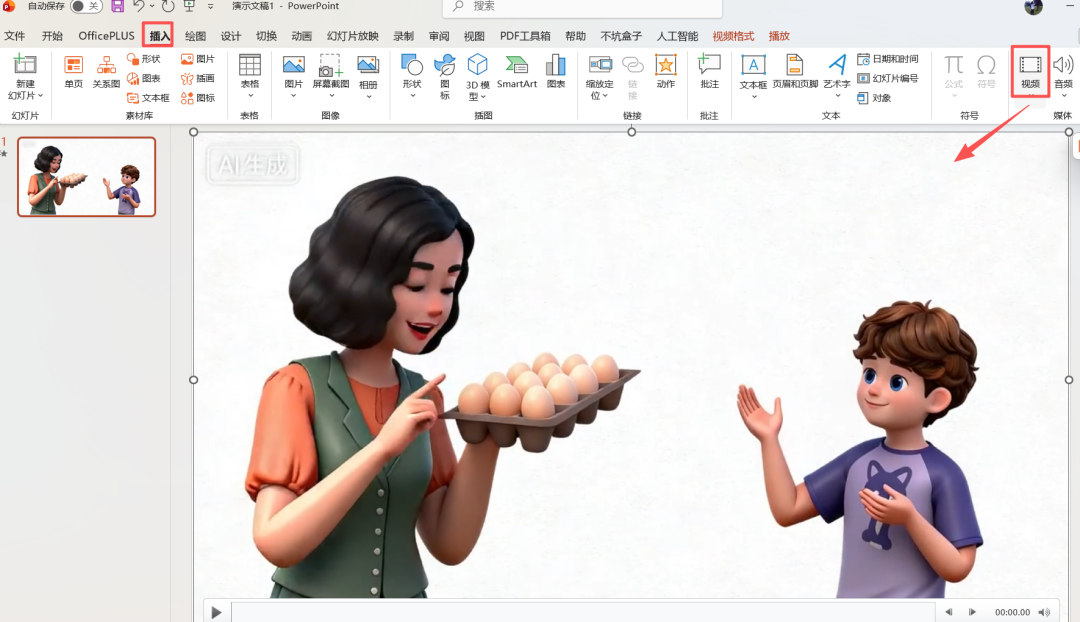Click the video playback progress bar
Screen dimensions: 1080x622
click(580, 612)
